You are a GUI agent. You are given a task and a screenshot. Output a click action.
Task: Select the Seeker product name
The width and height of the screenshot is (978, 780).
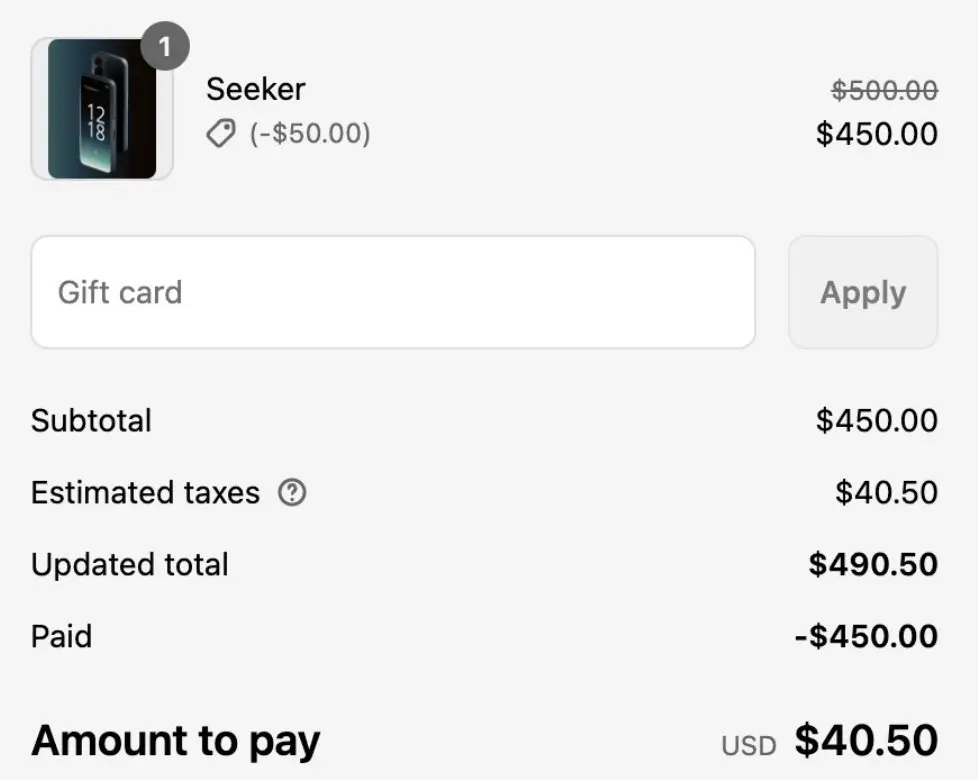point(256,89)
